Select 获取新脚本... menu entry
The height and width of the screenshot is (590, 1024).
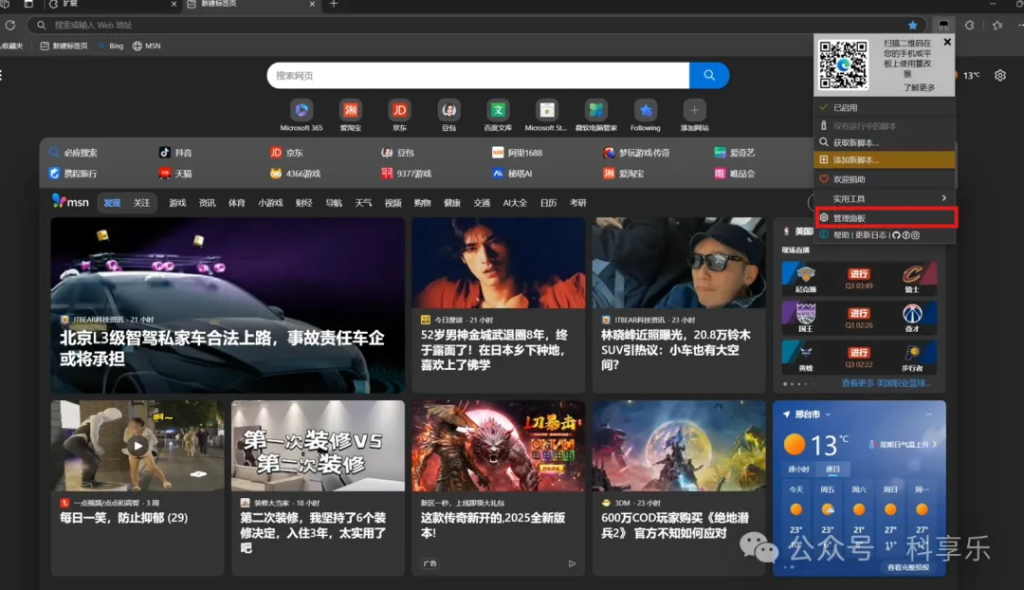pos(884,142)
